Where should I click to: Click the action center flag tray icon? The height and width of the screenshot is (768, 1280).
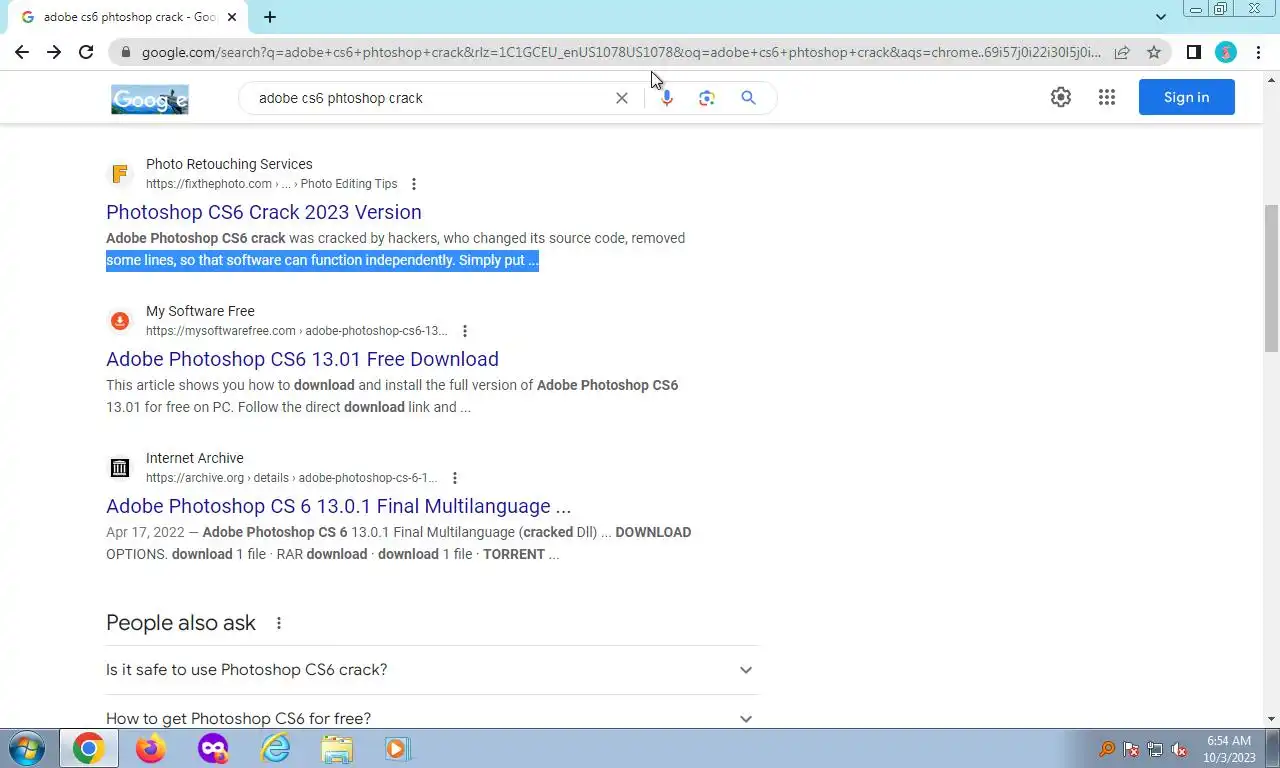pos(1131,749)
